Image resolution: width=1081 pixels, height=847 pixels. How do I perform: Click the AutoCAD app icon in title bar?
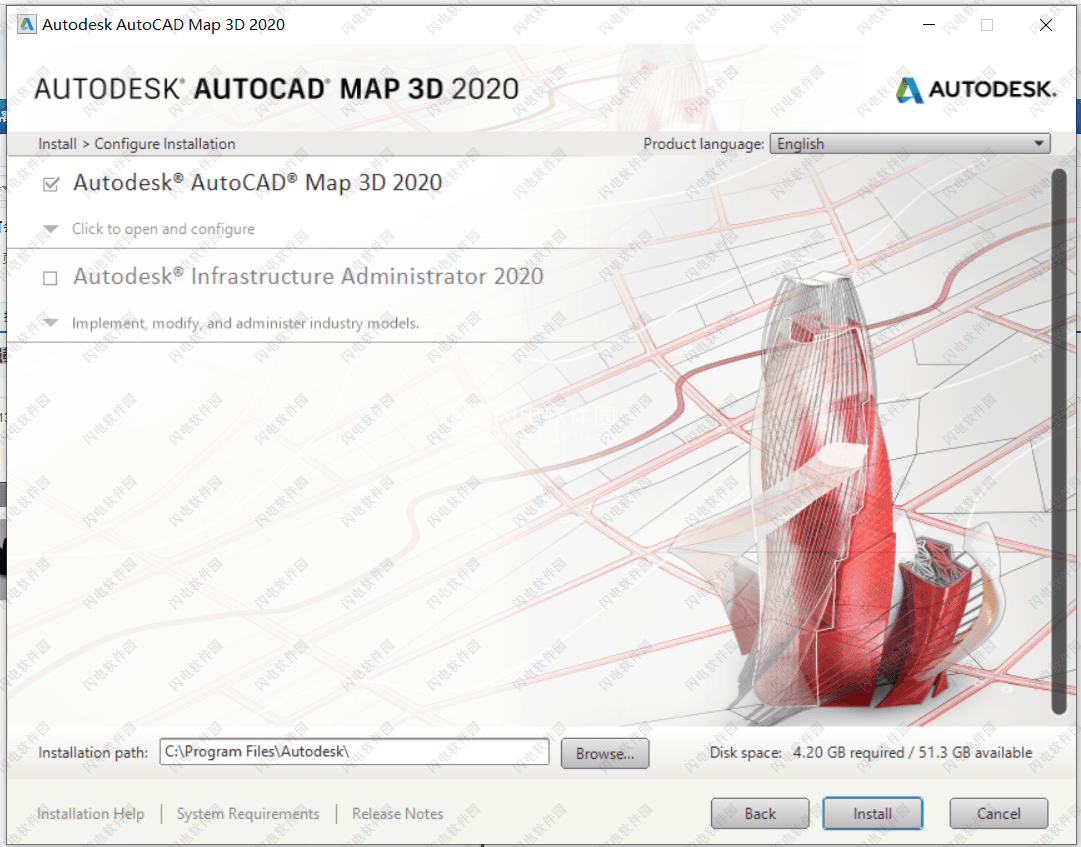point(27,25)
